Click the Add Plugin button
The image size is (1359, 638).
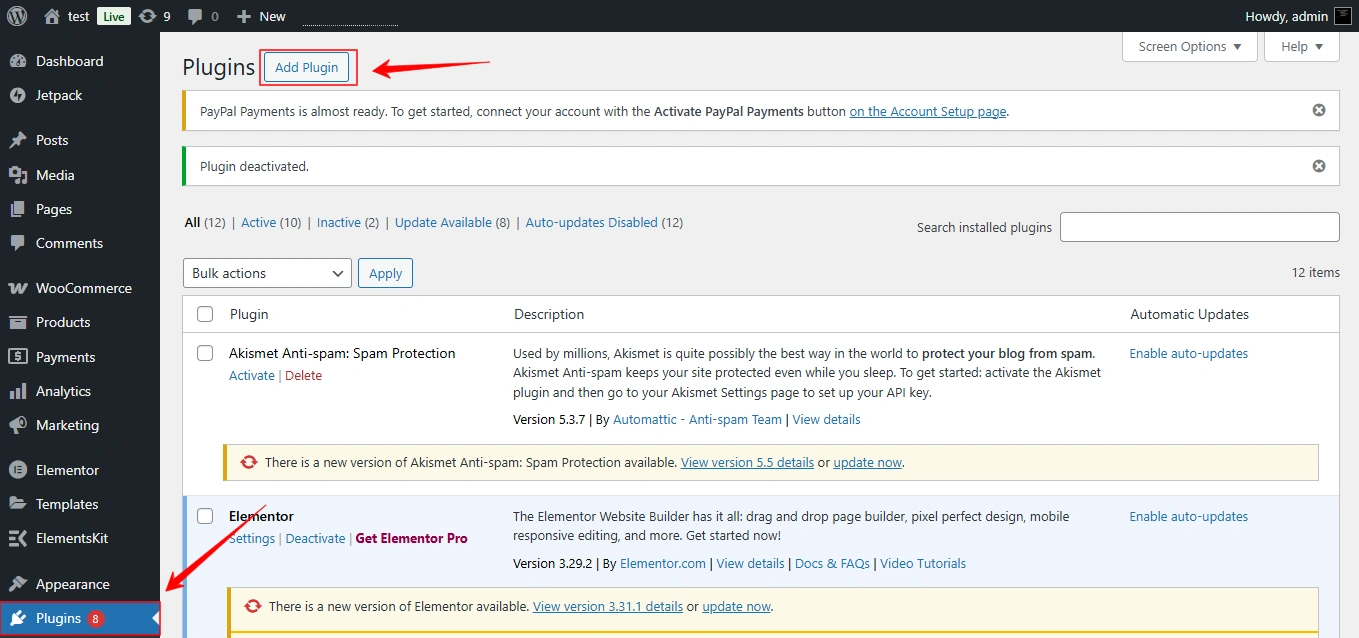pos(307,67)
